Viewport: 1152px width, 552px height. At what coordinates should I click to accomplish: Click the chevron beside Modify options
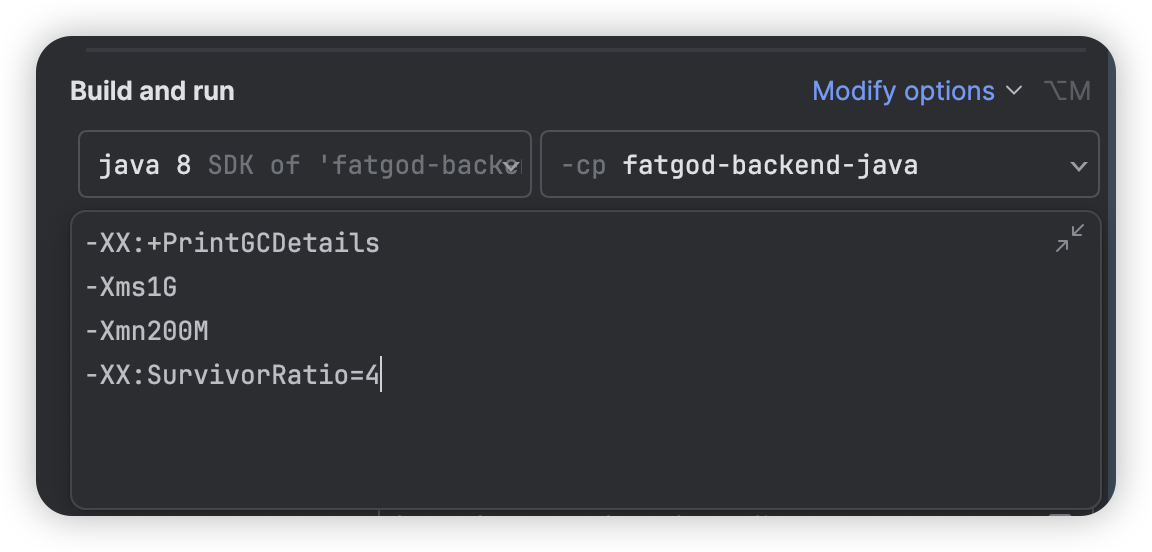click(1014, 91)
